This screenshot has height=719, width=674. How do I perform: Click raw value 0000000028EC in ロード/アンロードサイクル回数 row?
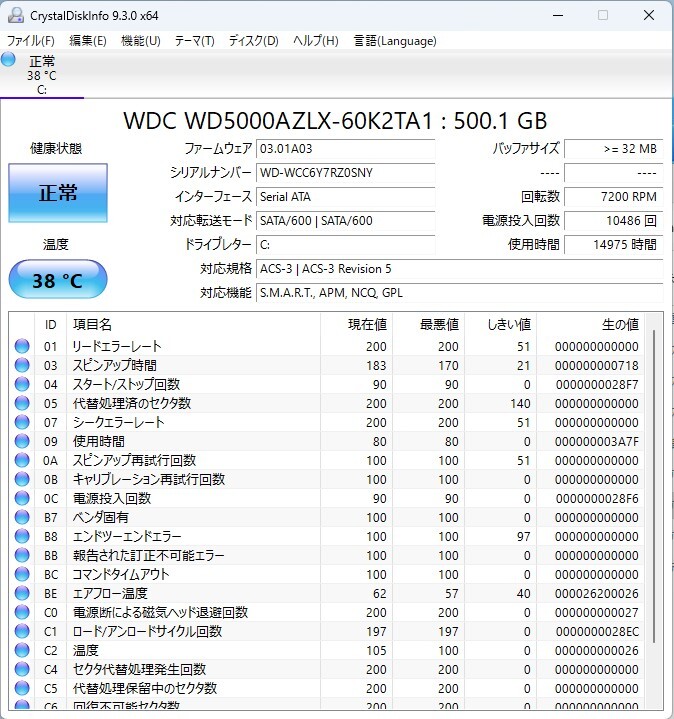pos(597,632)
